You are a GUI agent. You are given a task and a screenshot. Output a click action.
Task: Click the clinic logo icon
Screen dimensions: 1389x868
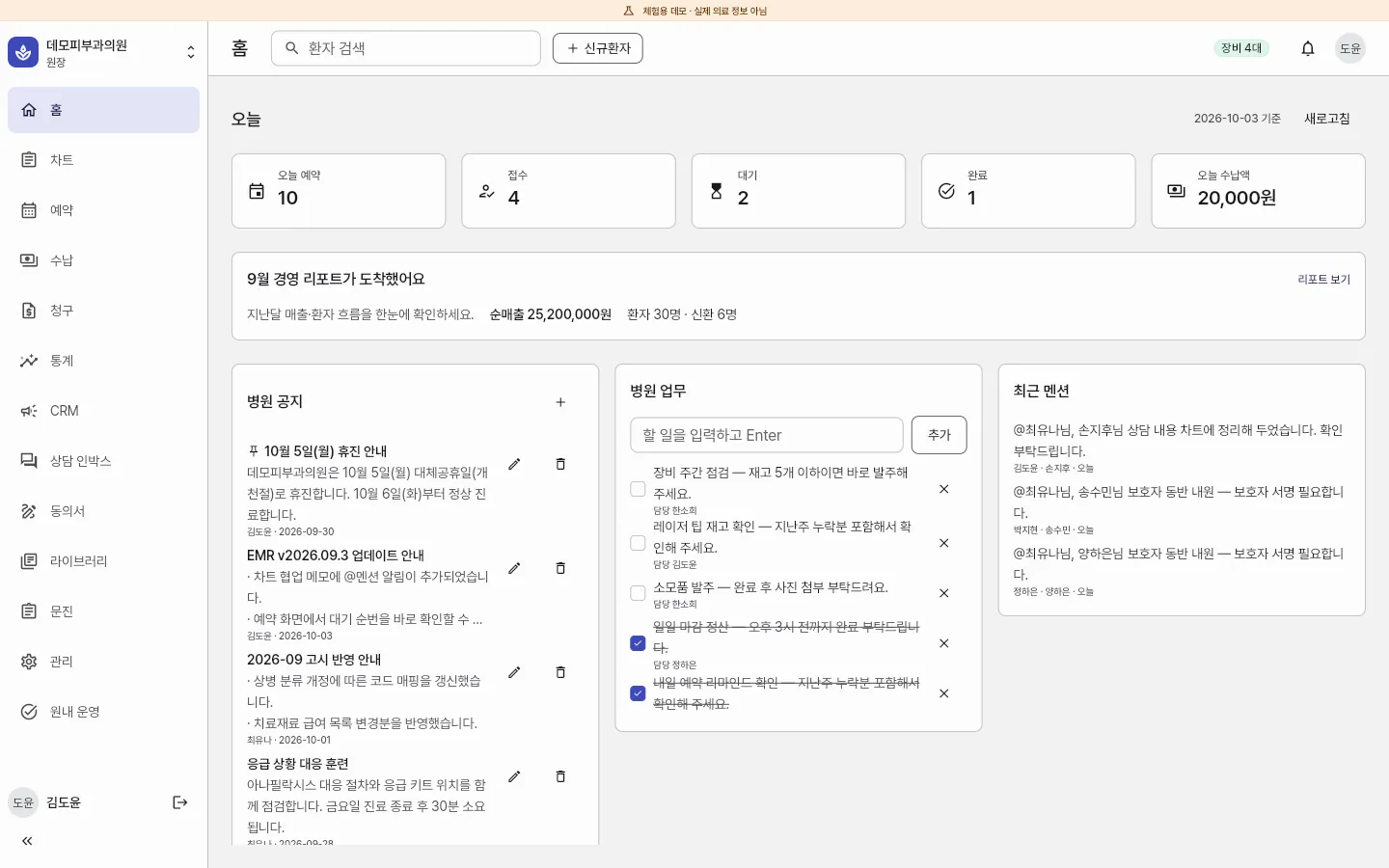point(23,52)
